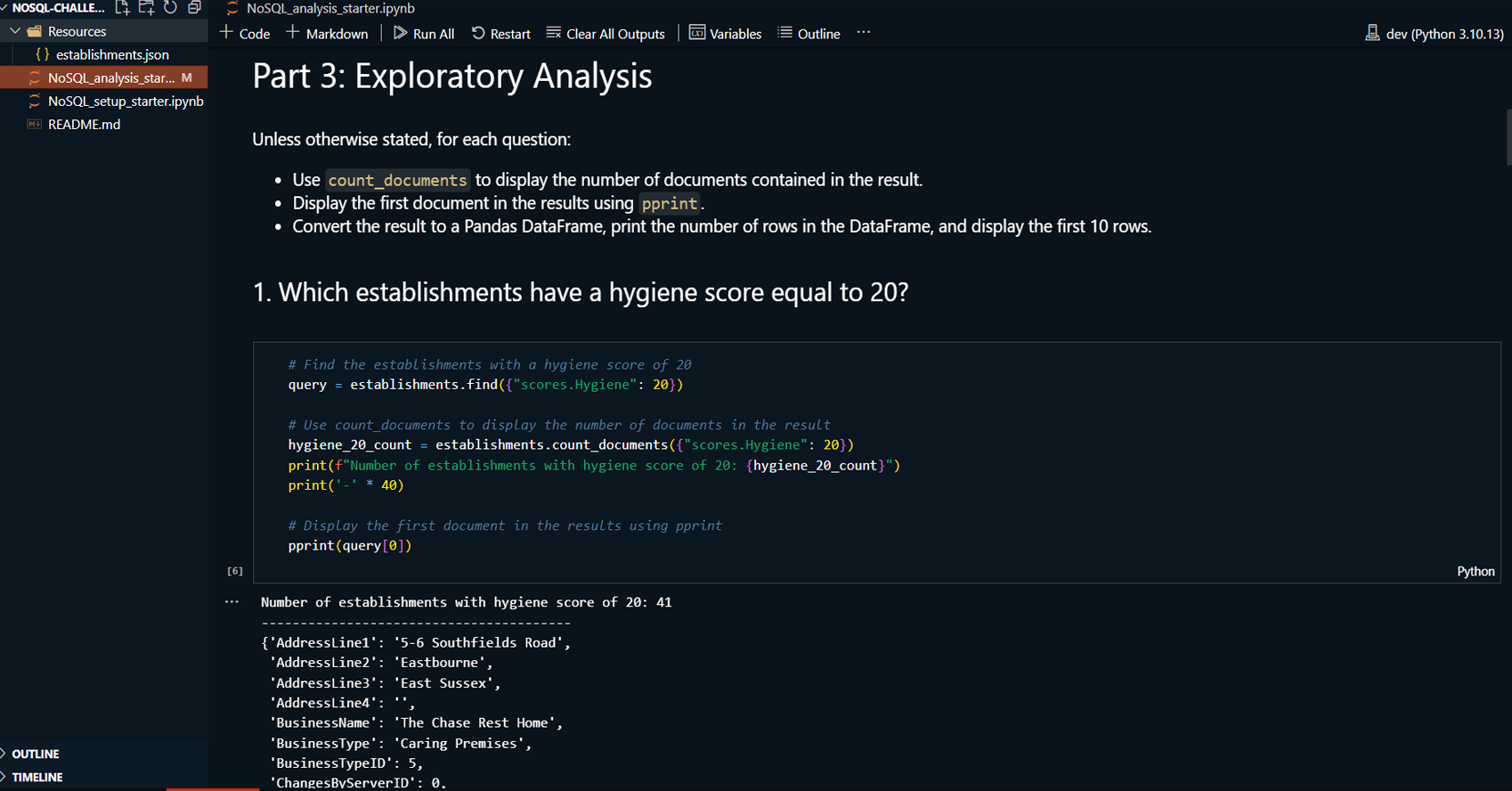Refresh the explorer file tree

(x=170, y=8)
